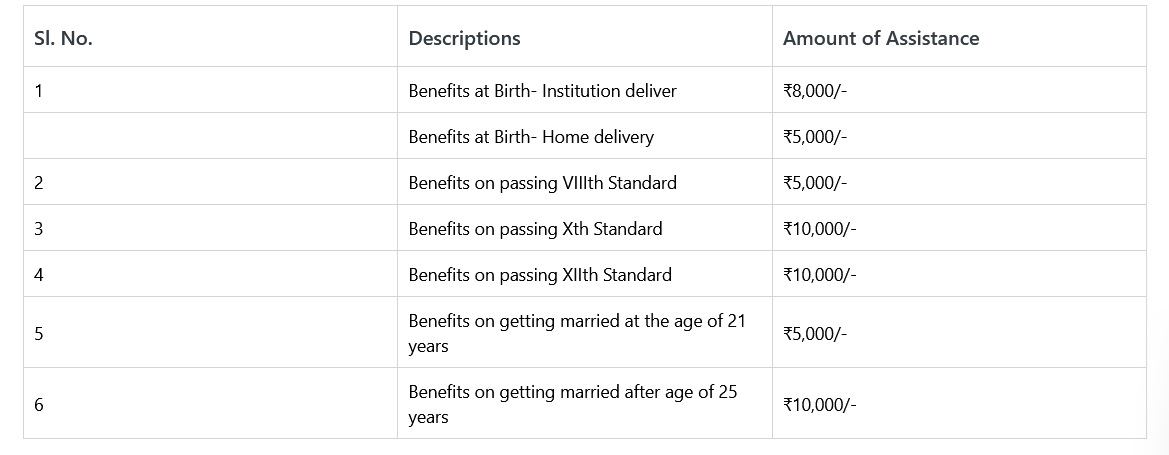
Task: Click ₹10,000/- amount for Xth Standard
Action: point(820,229)
